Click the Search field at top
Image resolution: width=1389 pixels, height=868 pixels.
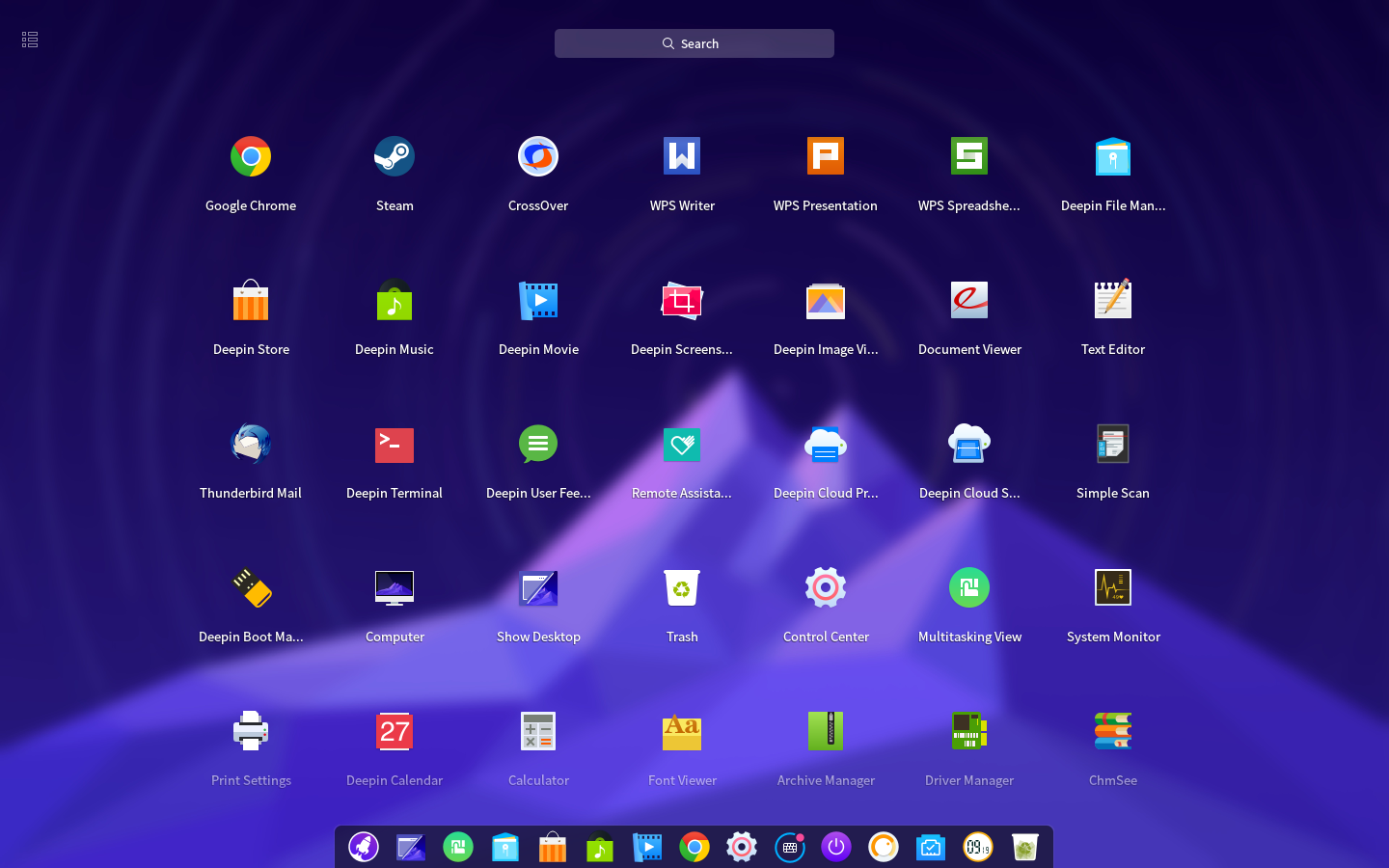(x=694, y=43)
